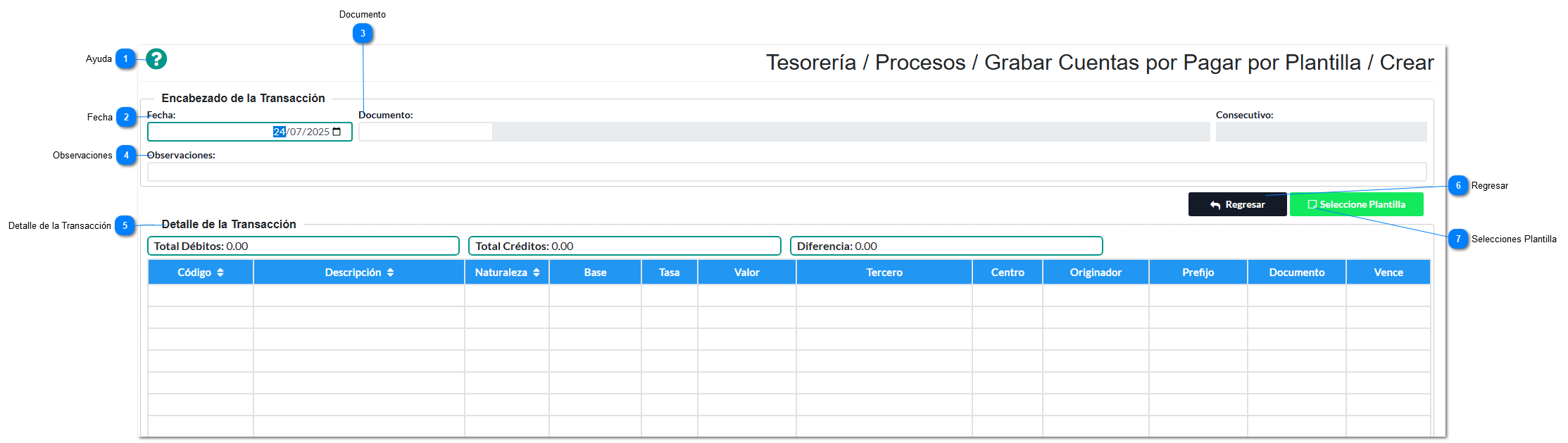This screenshot has width=1568, height=443.
Task: Click the Valor column header
Action: coord(747,273)
